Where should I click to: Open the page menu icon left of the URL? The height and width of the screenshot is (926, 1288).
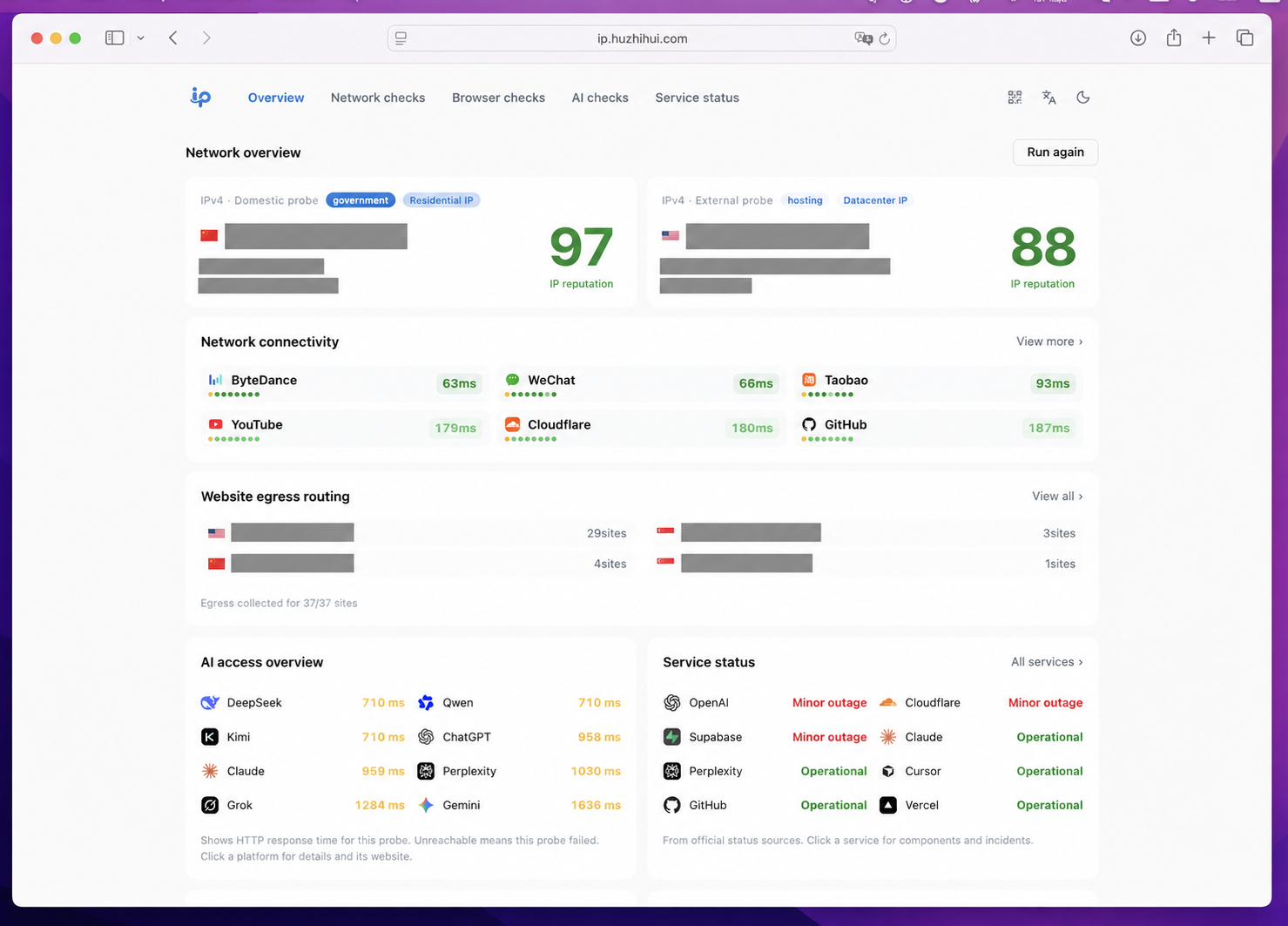coord(401,38)
